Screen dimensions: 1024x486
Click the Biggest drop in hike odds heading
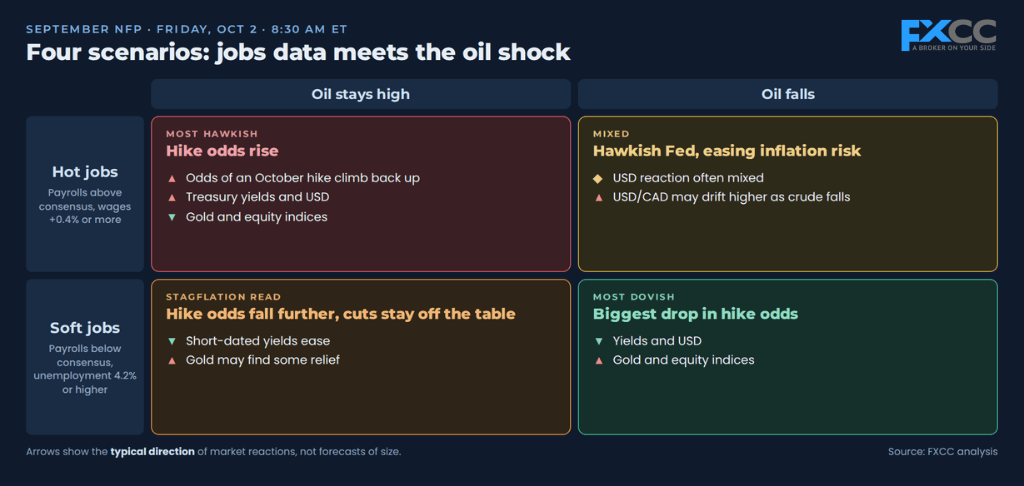[696, 314]
